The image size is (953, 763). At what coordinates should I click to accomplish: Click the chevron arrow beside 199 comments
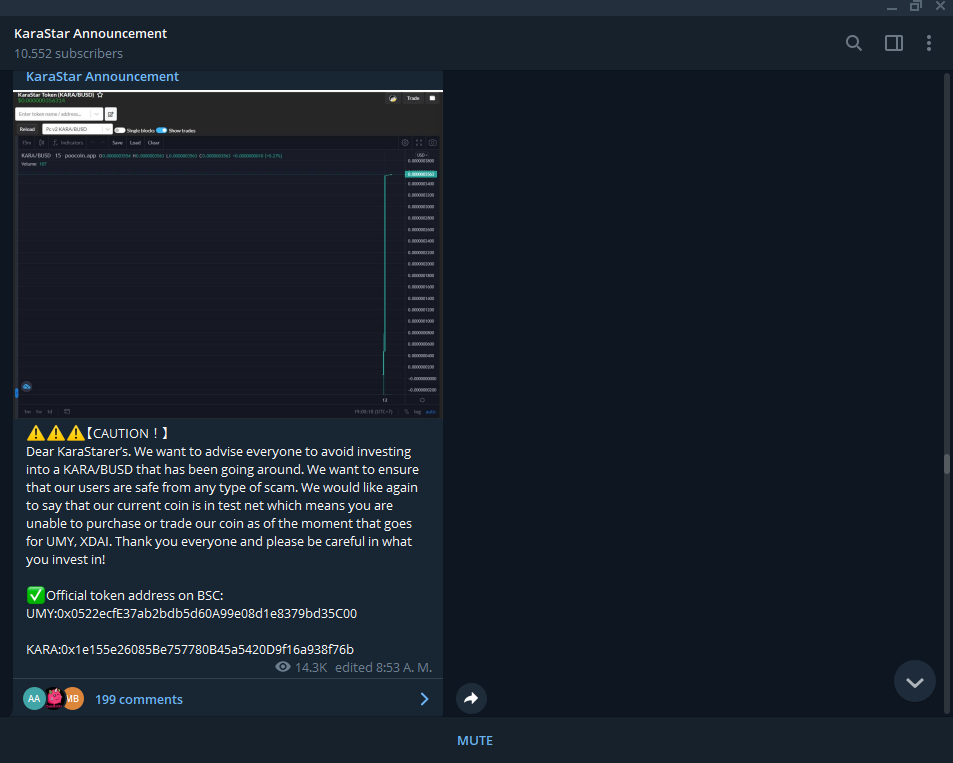[424, 699]
